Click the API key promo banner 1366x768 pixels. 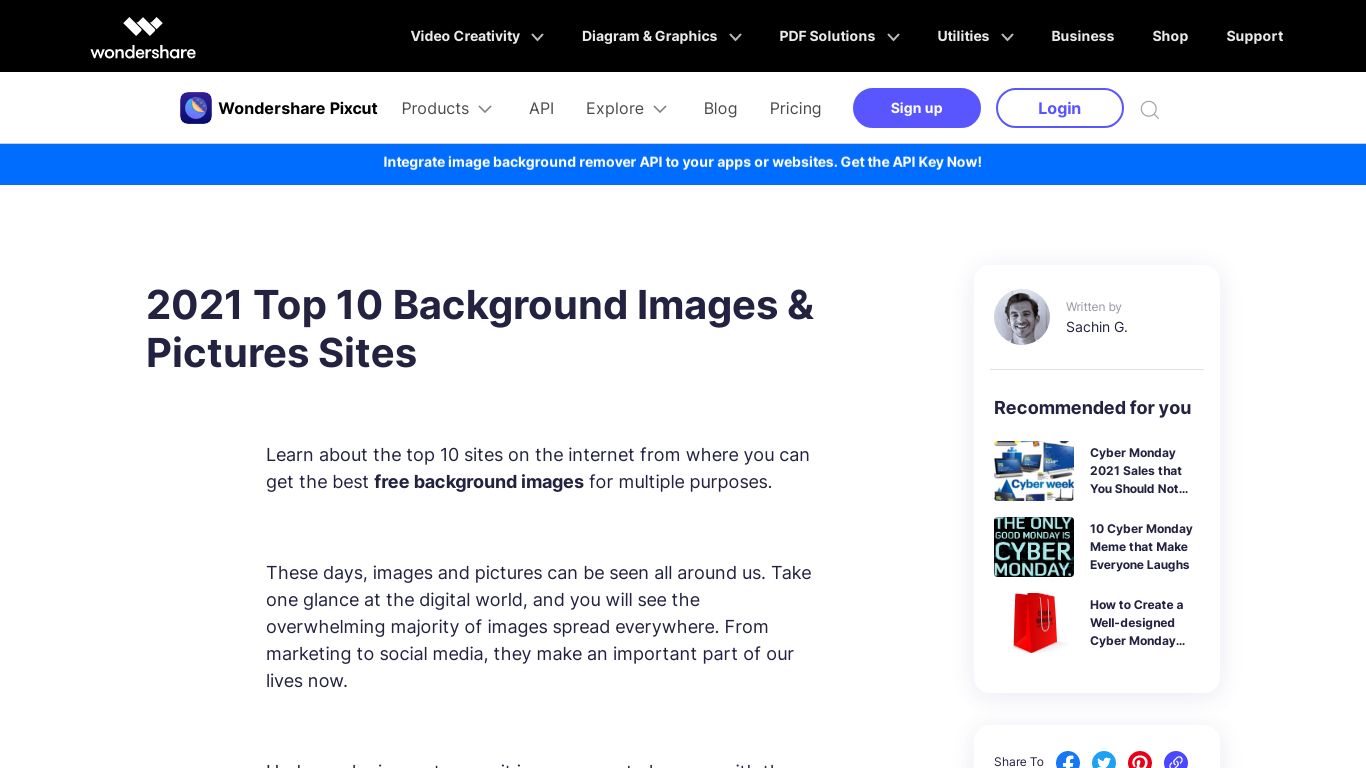[x=683, y=162]
